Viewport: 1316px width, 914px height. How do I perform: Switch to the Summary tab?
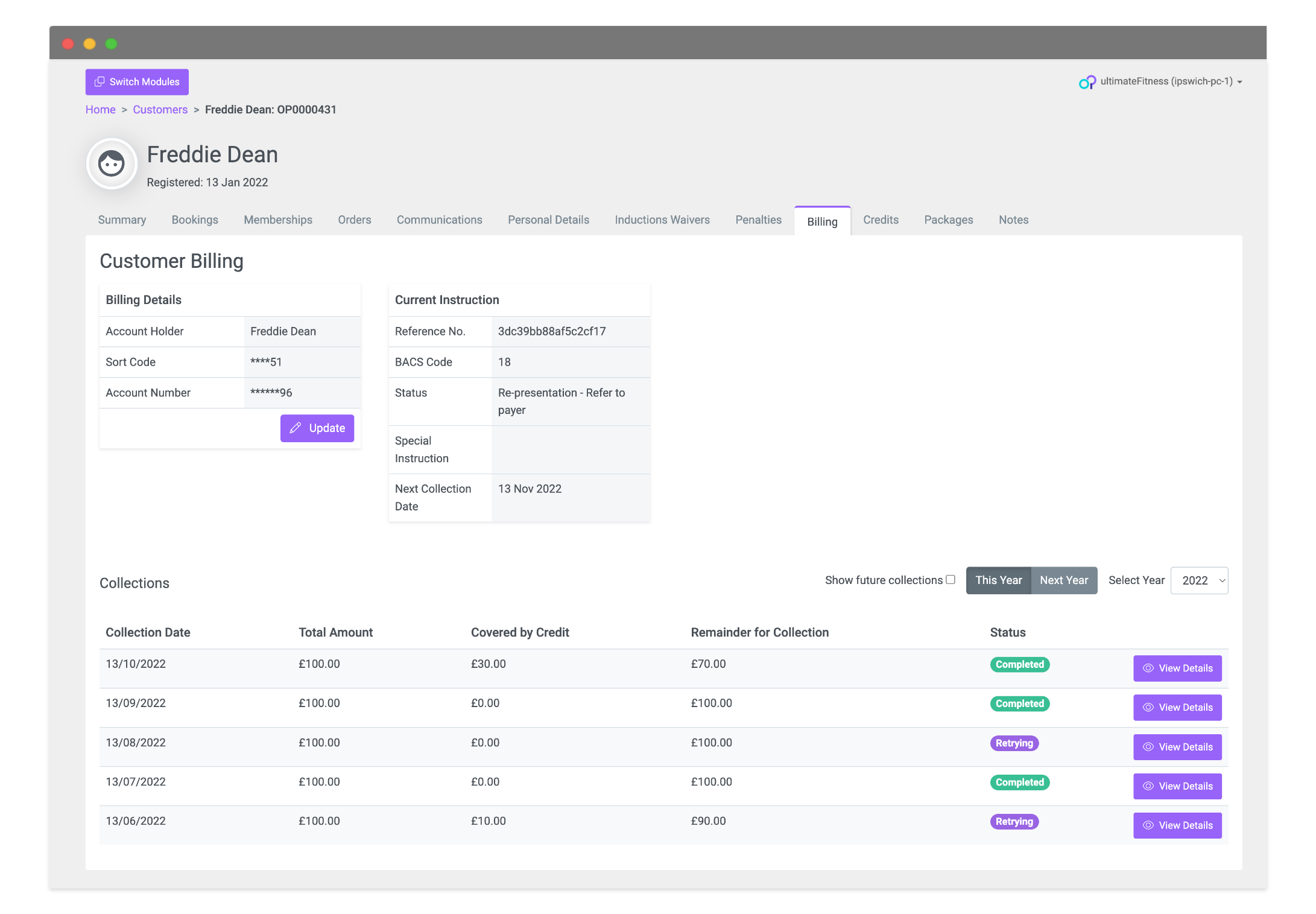pyautogui.click(x=122, y=220)
